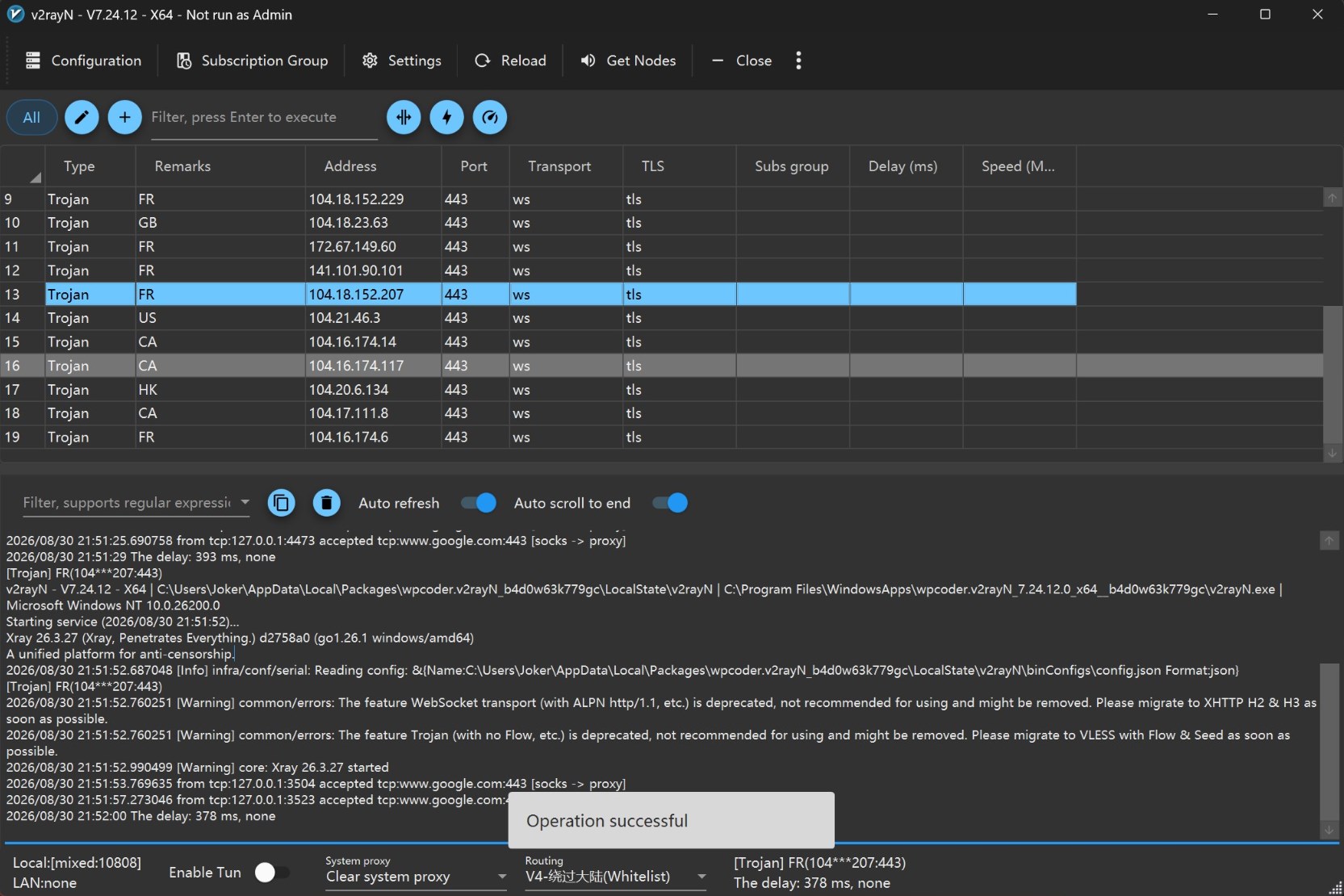Click the Subs group column header

[x=792, y=166]
